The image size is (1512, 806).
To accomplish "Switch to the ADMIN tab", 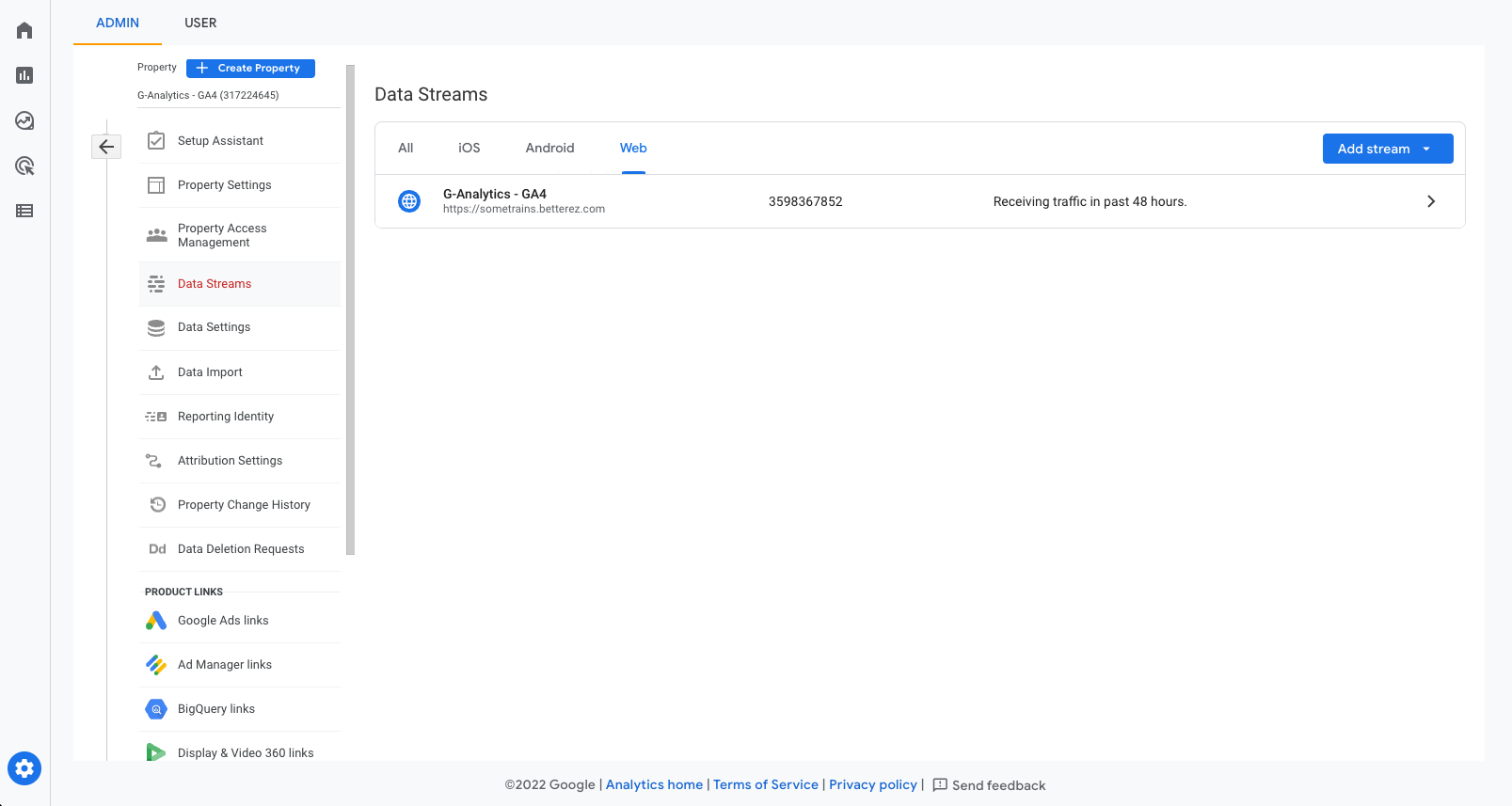I will point(118,23).
